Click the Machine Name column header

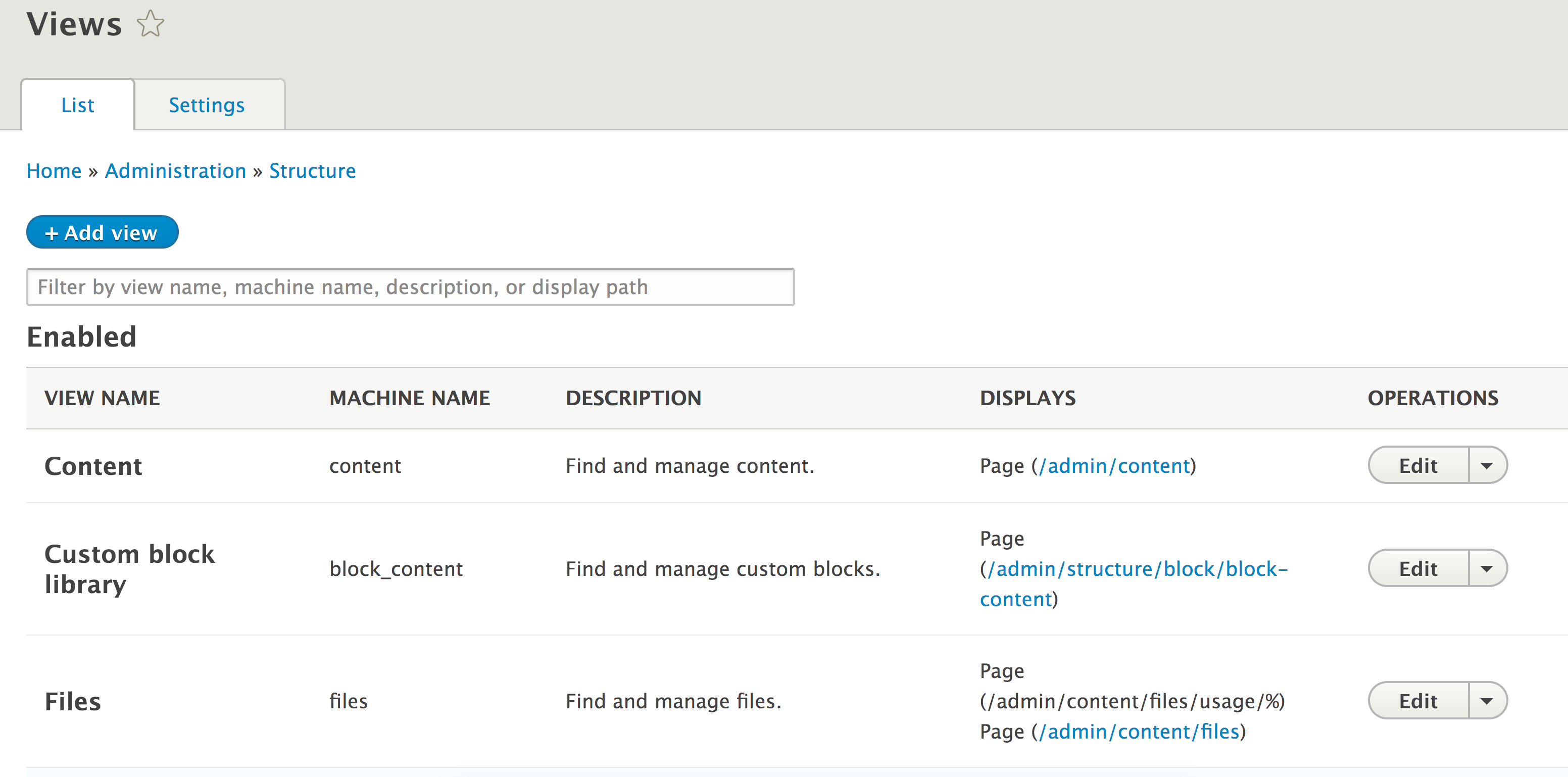[x=409, y=398]
